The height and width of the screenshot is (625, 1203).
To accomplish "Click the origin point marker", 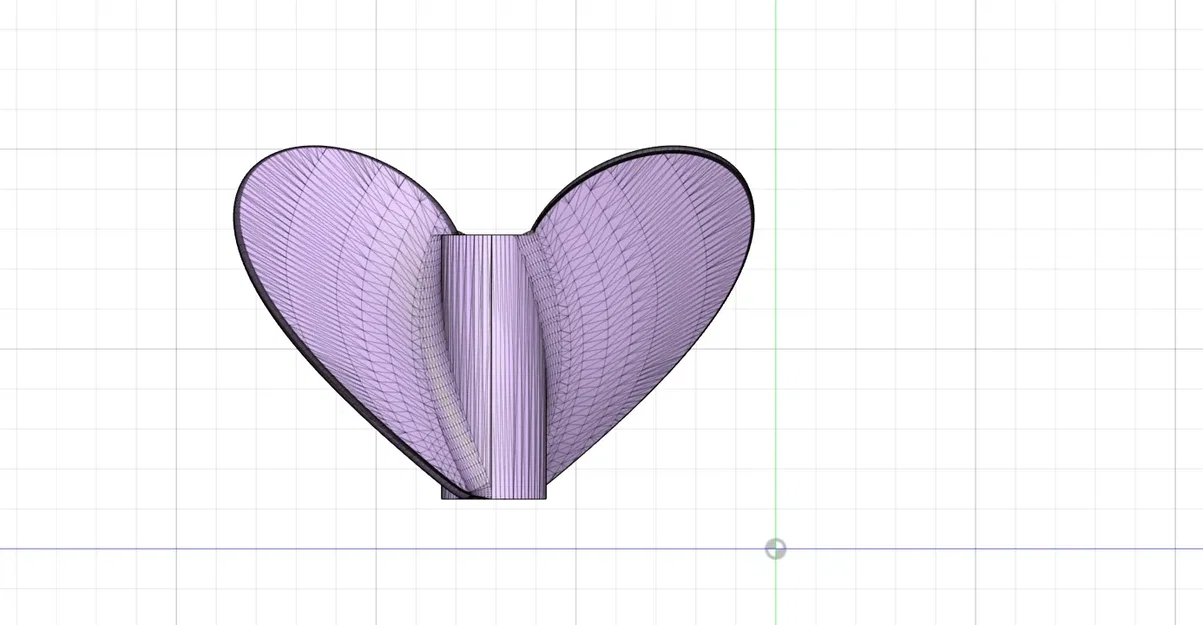I will [x=775, y=548].
